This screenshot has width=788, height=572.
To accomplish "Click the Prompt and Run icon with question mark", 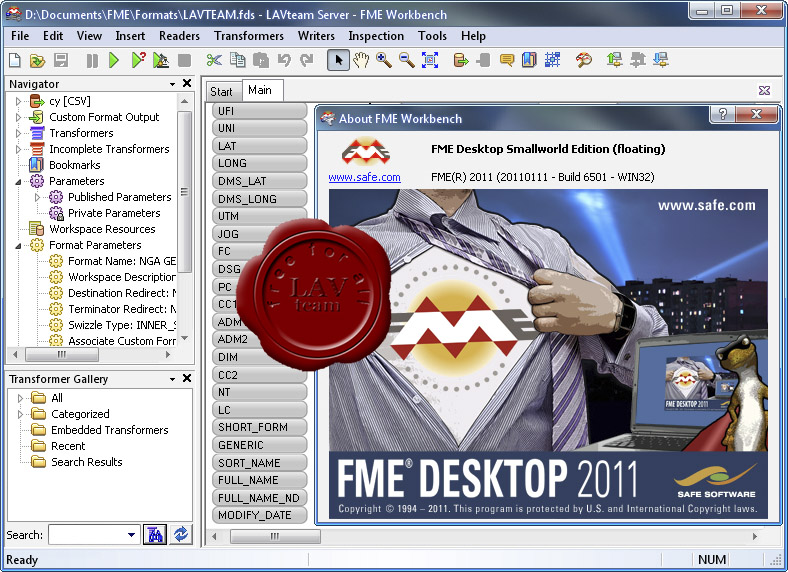I will point(138,60).
